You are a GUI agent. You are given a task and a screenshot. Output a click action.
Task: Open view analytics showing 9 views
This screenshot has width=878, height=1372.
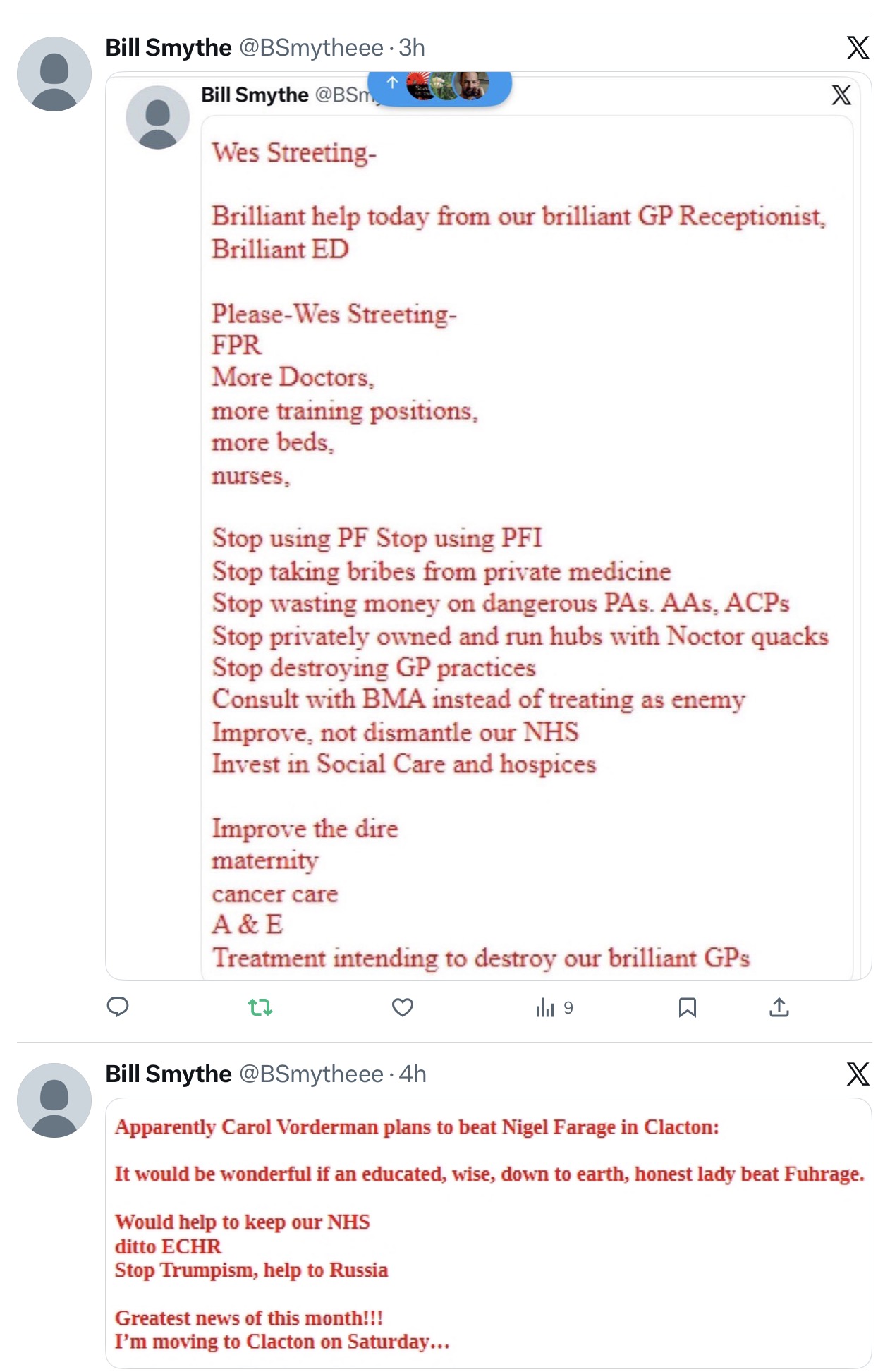554,1007
